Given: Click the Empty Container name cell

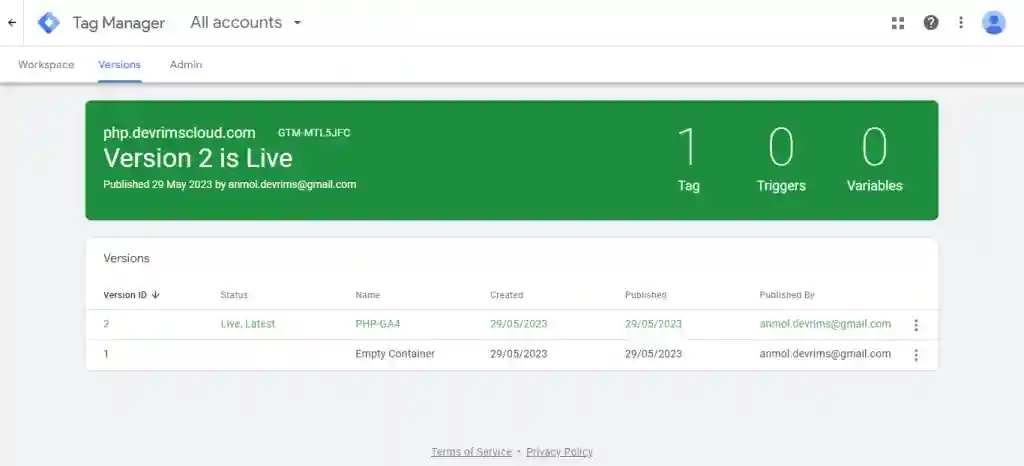Looking at the screenshot, I should [x=395, y=354].
